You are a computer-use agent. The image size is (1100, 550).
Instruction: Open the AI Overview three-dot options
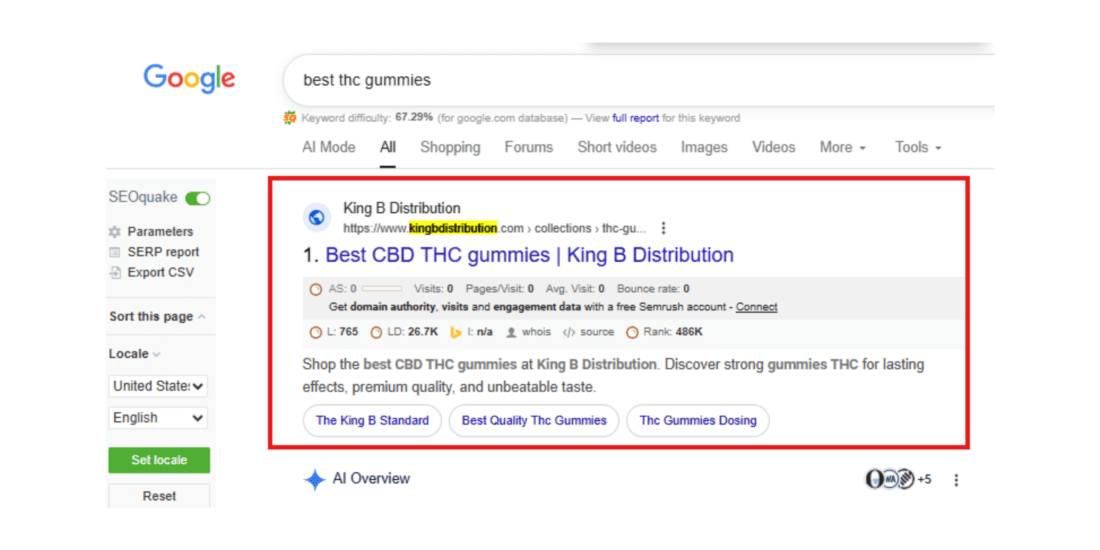point(956,480)
